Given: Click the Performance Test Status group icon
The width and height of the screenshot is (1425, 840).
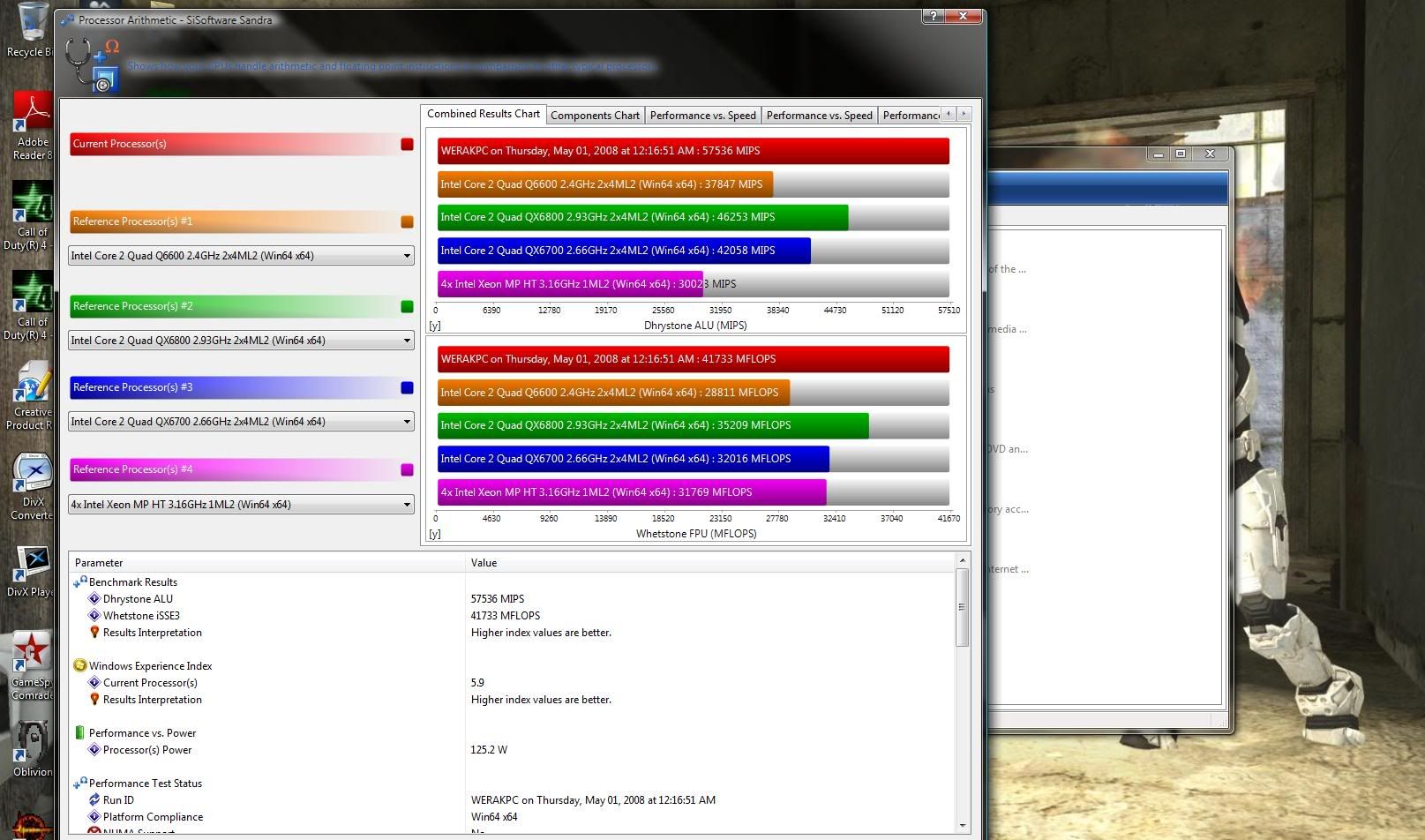Looking at the screenshot, I should click(x=80, y=784).
